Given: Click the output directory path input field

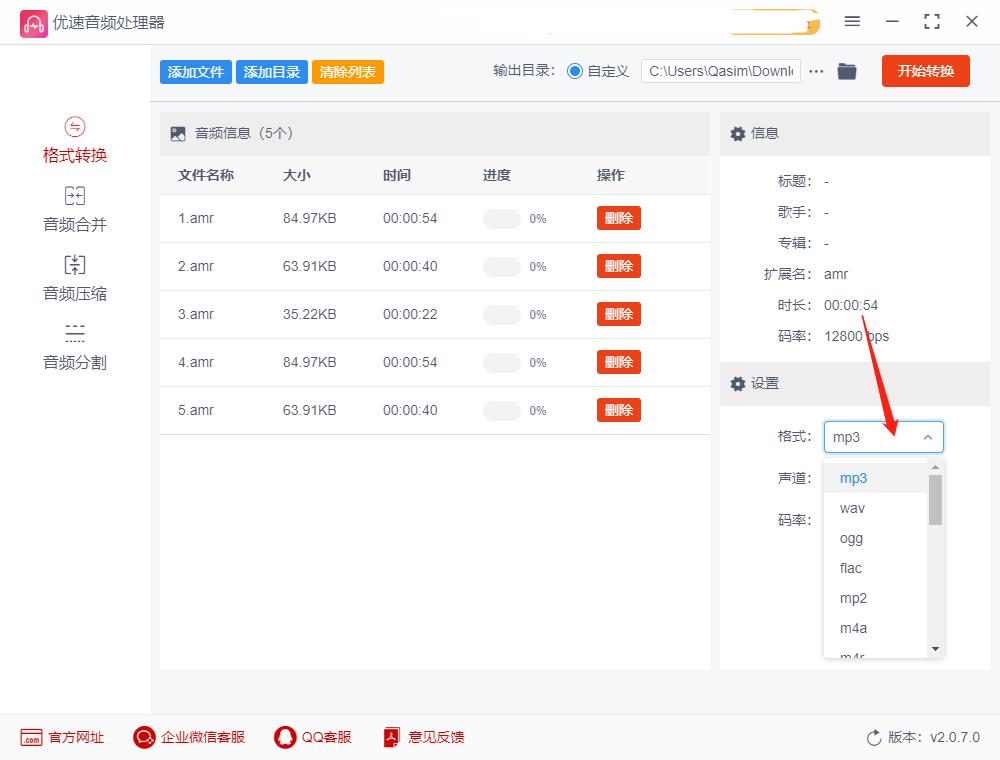Looking at the screenshot, I should 719,71.
